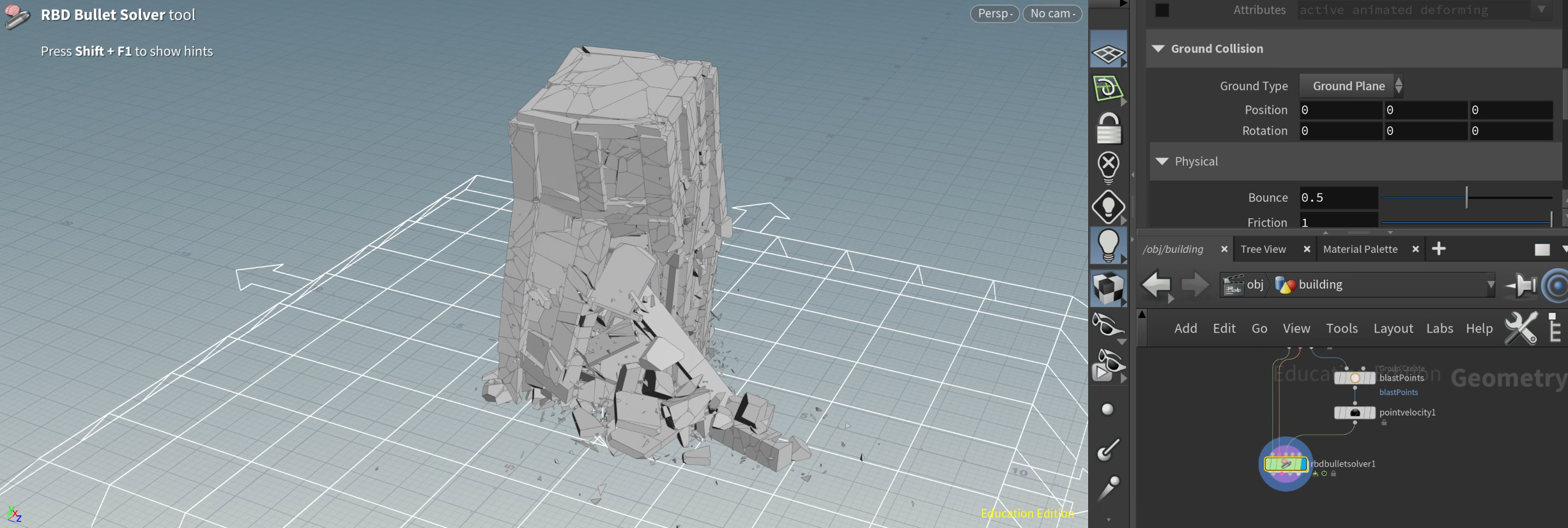Toggle the normal lighting bulb icon
The height and width of the screenshot is (528, 1568).
click(x=1108, y=245)
